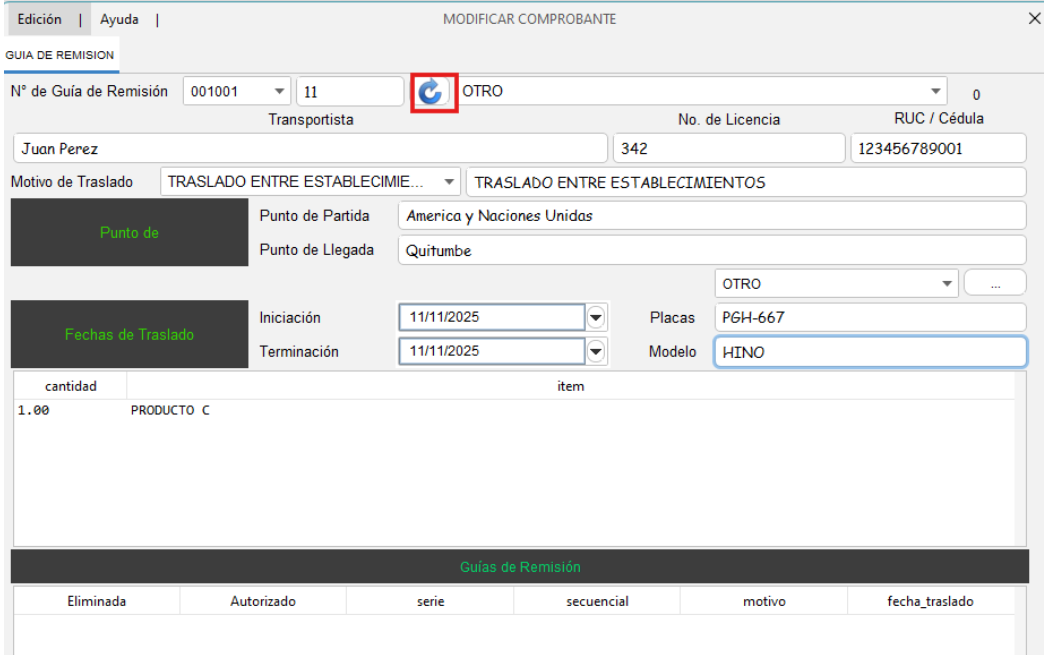Select the Guia de Remision tab

tap(60, 55)
